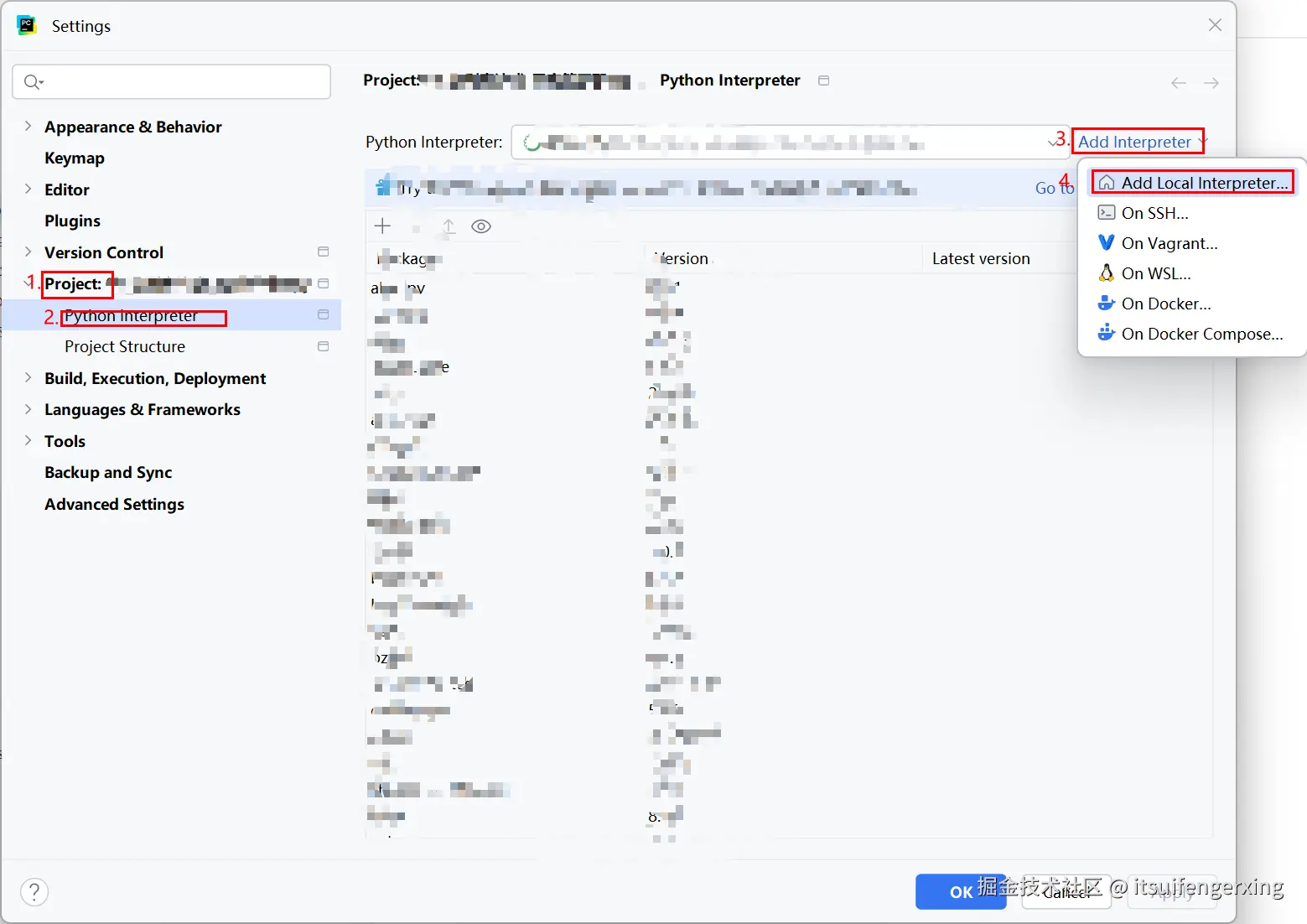This screenshot has height=924, width=1307.
Task: Expand the Editor section
Action: [x=28, y=189]
